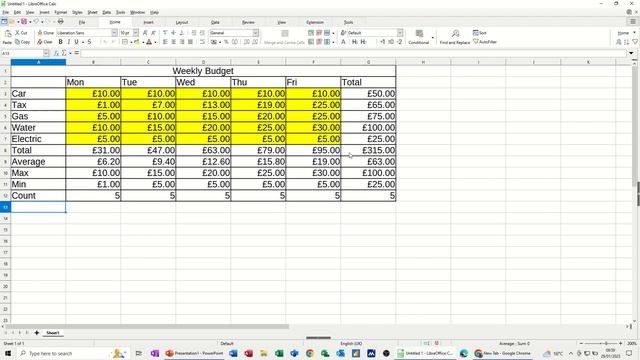Click the equals Formula icon by the formula bar
Screen dimensions: 640x360
(x=76, y=53)
